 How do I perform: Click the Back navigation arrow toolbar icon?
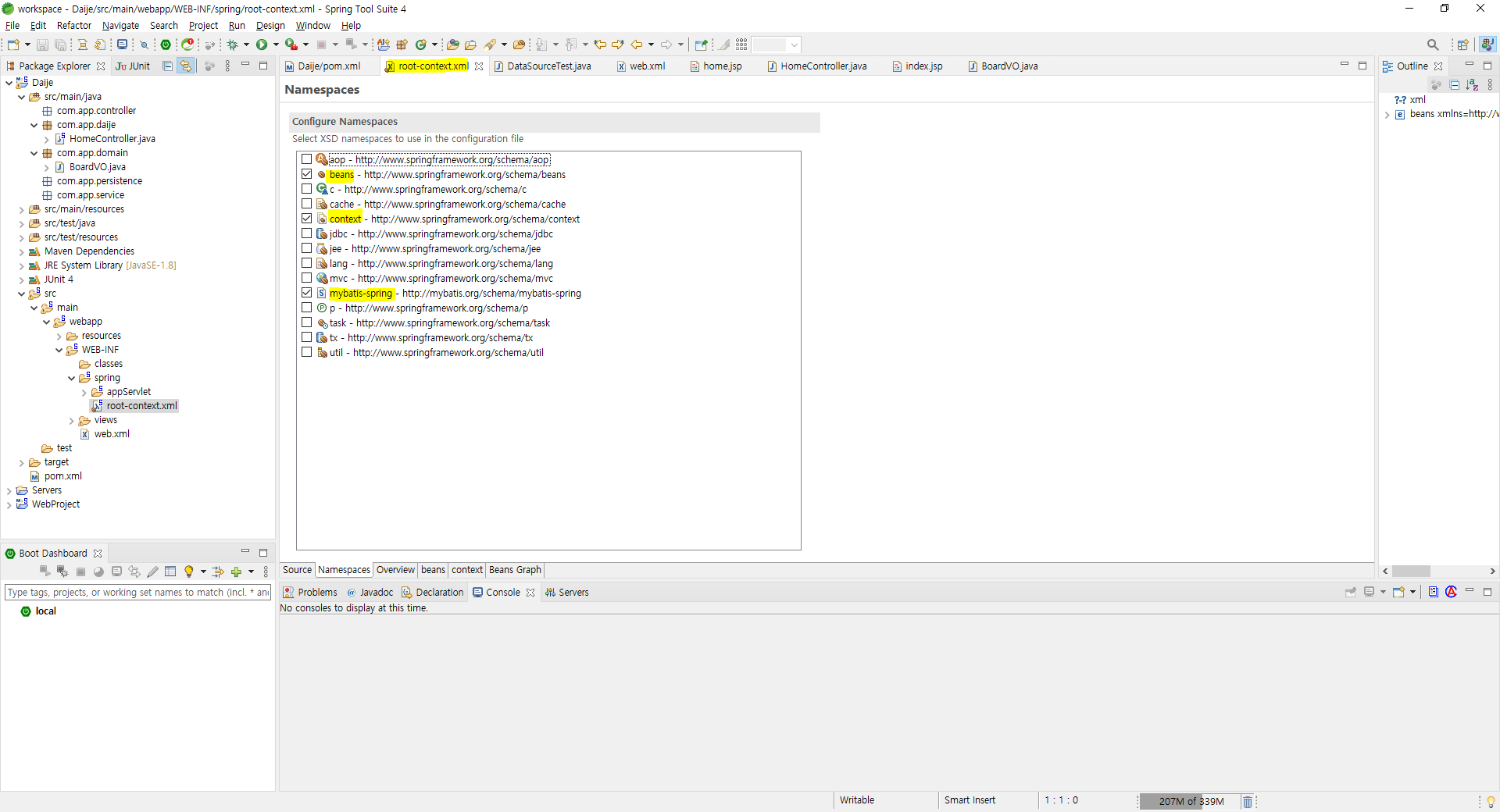point(637,45)
